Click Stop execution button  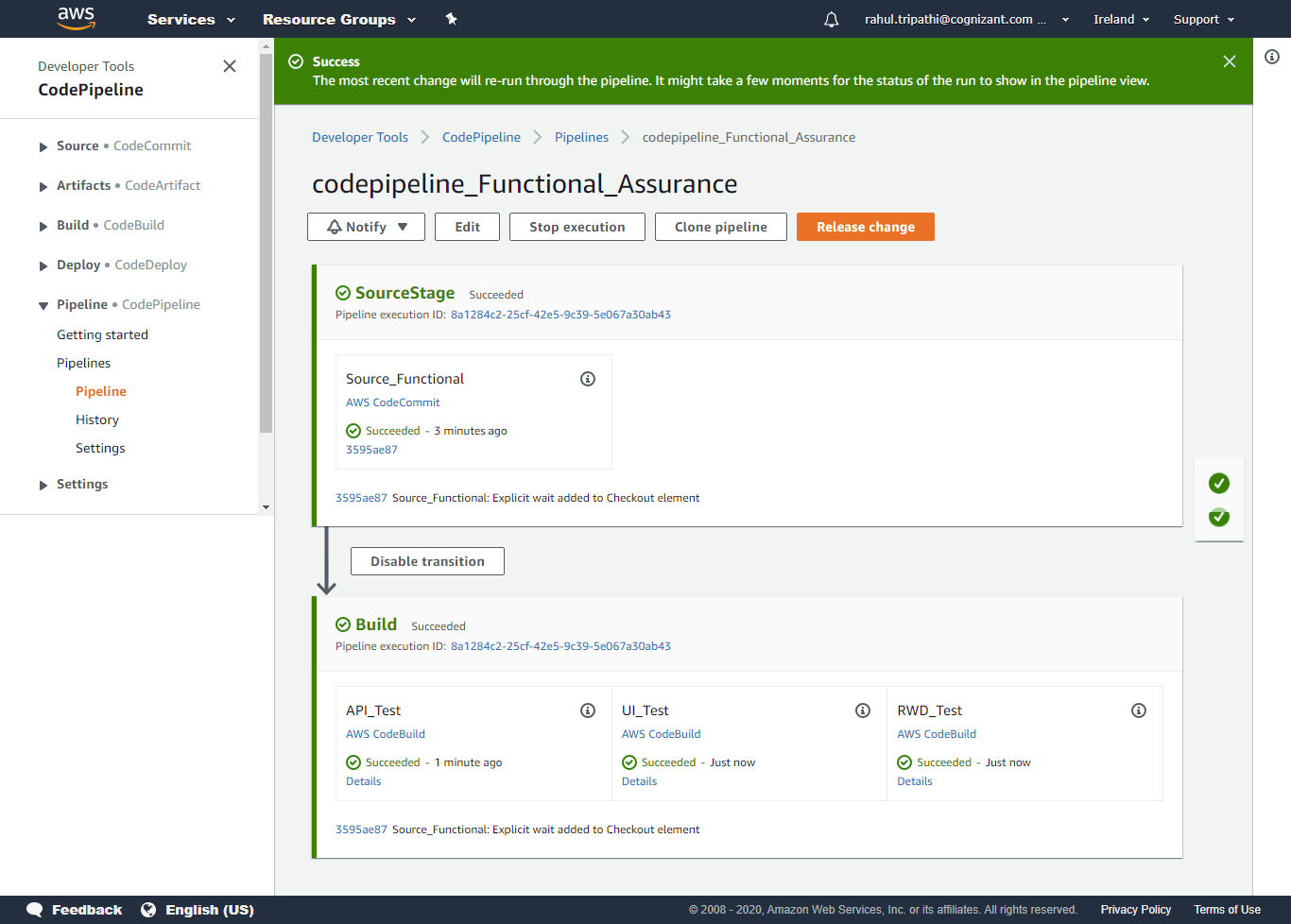click(x=577, y=227)
